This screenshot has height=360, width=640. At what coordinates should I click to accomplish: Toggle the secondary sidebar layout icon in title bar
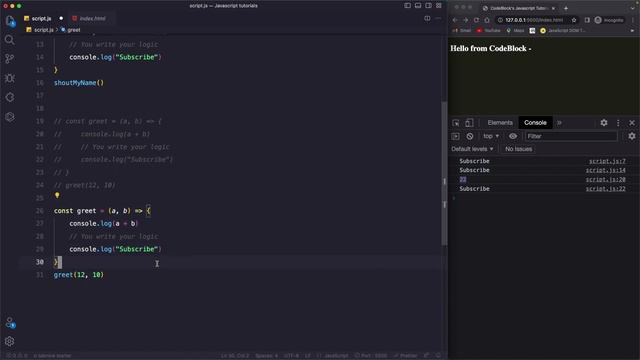(428, 6)
